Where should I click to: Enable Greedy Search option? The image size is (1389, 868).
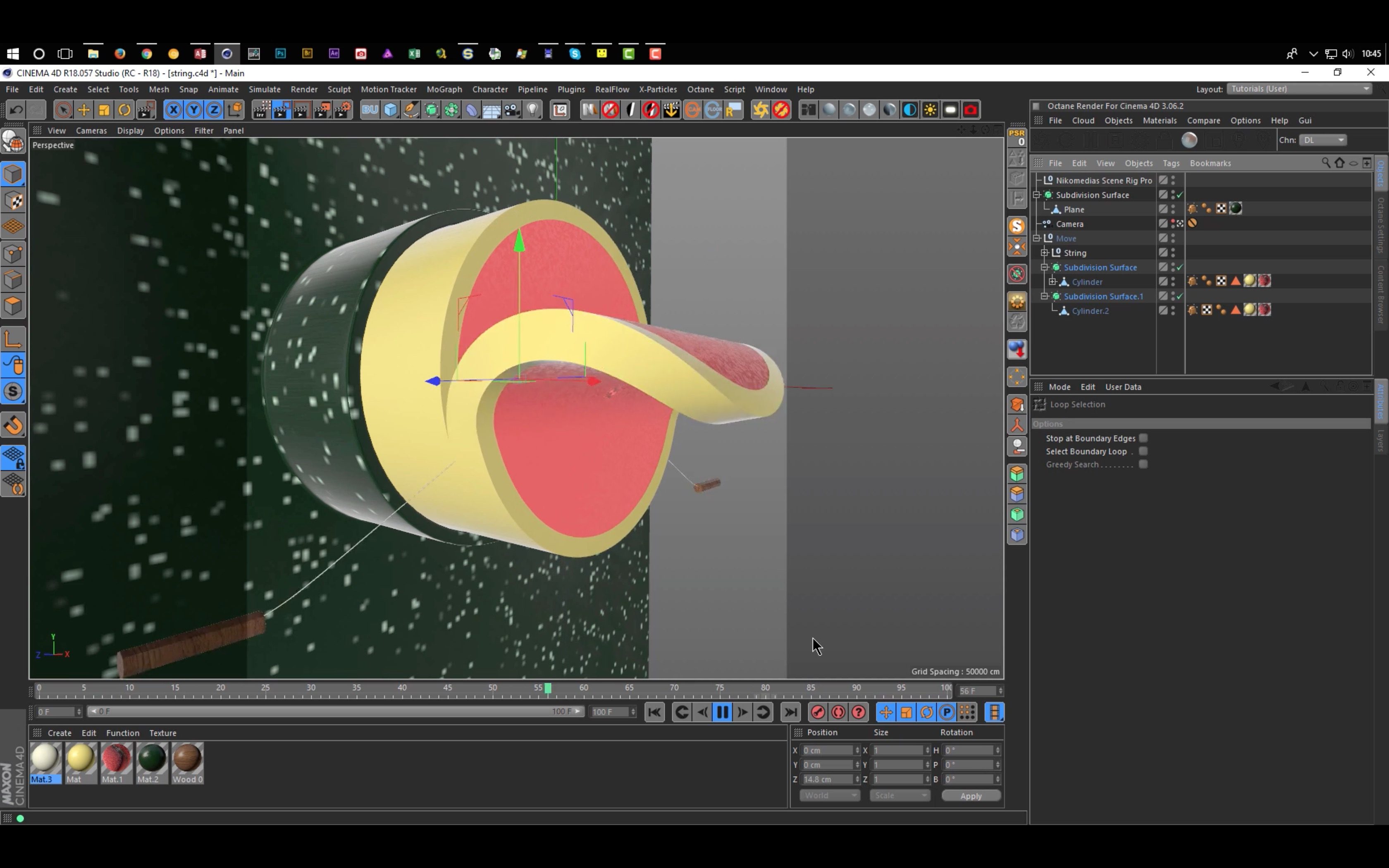click(1143, 464)
